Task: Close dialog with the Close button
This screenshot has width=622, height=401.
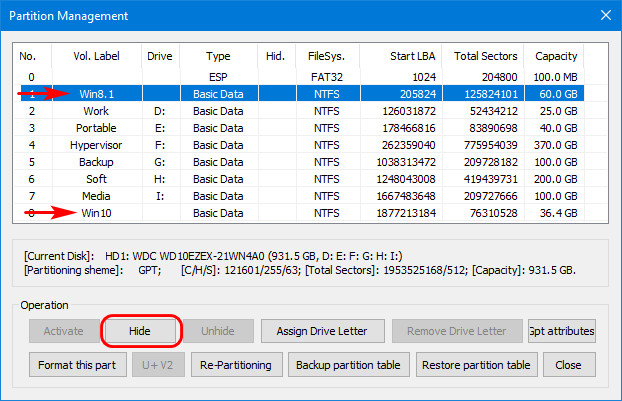Action: [568, 365]
